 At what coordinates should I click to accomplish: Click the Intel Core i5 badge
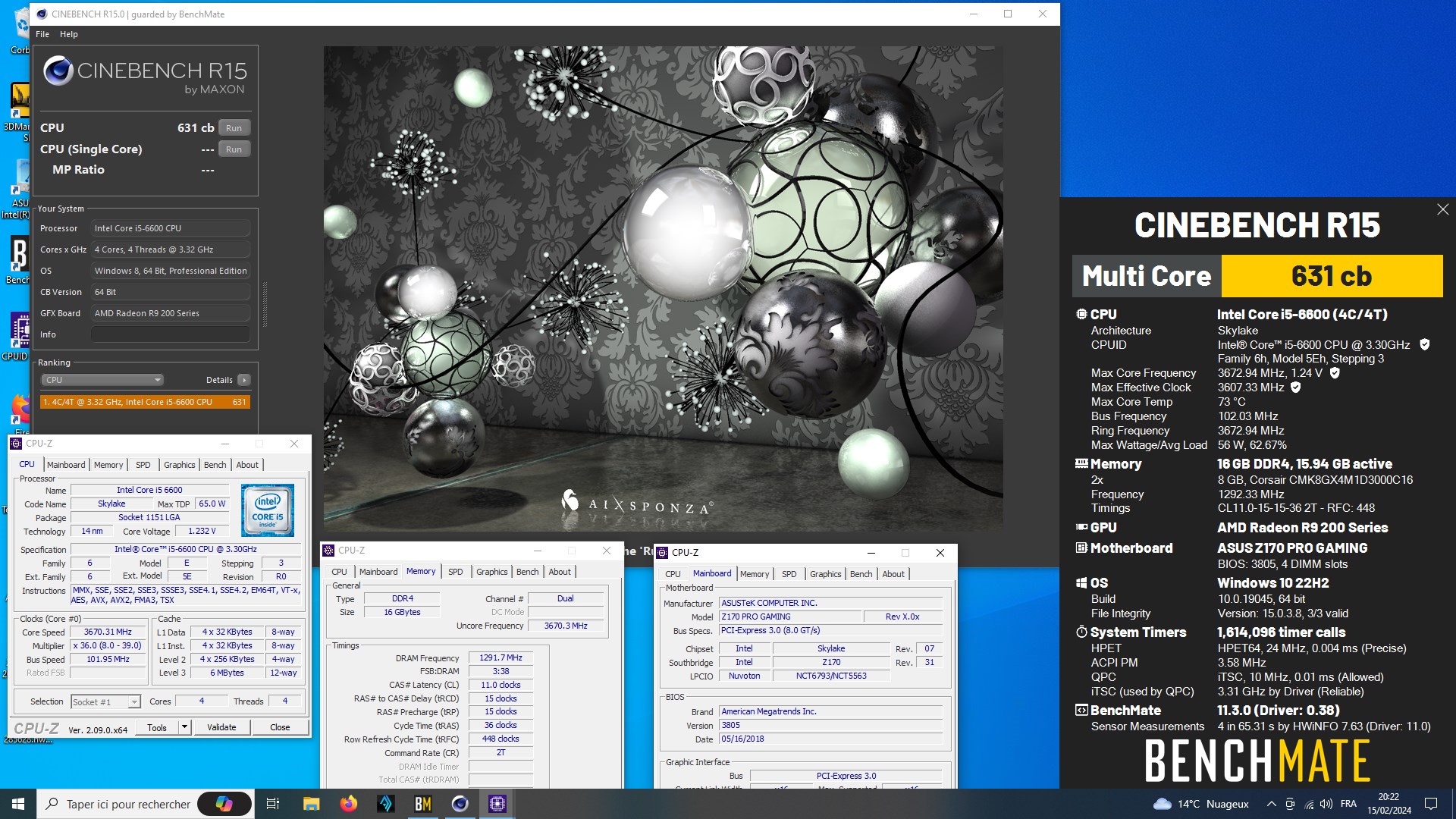[x=268, y=510]
